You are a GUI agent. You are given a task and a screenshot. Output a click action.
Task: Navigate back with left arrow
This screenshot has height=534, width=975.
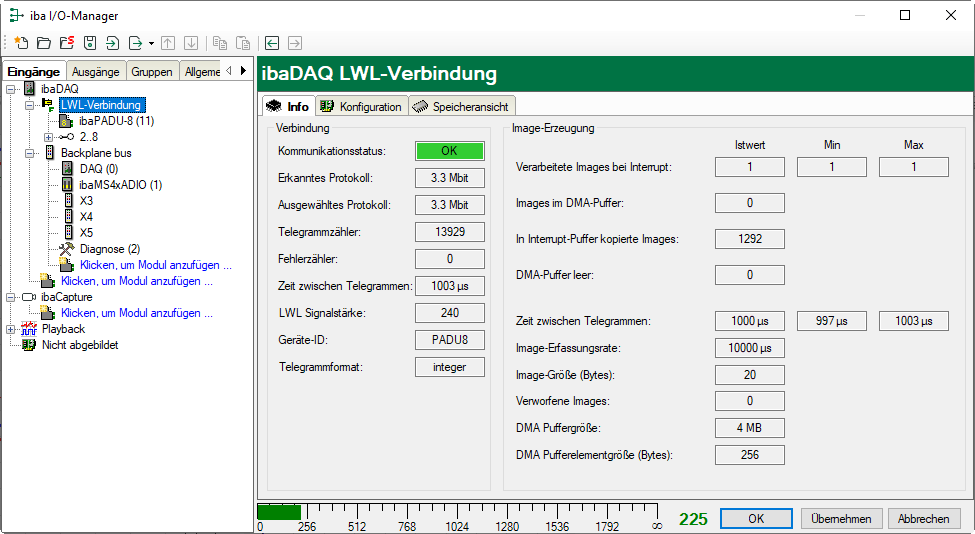point(272,43)
